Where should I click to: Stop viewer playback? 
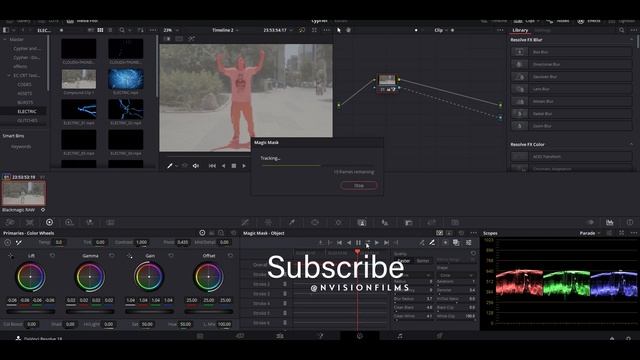point(233,166)
